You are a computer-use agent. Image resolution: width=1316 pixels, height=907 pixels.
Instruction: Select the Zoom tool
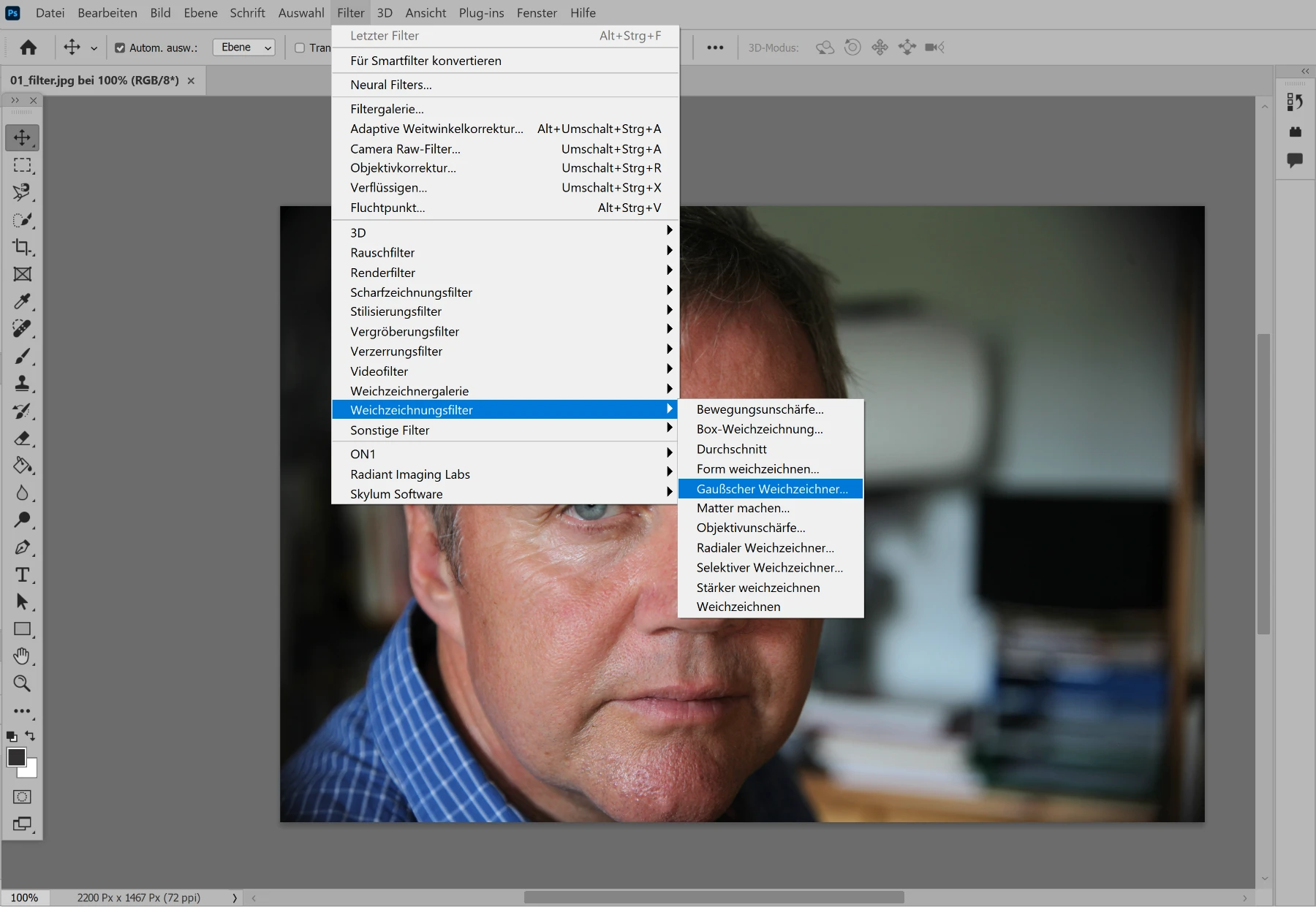coord(22,684)
